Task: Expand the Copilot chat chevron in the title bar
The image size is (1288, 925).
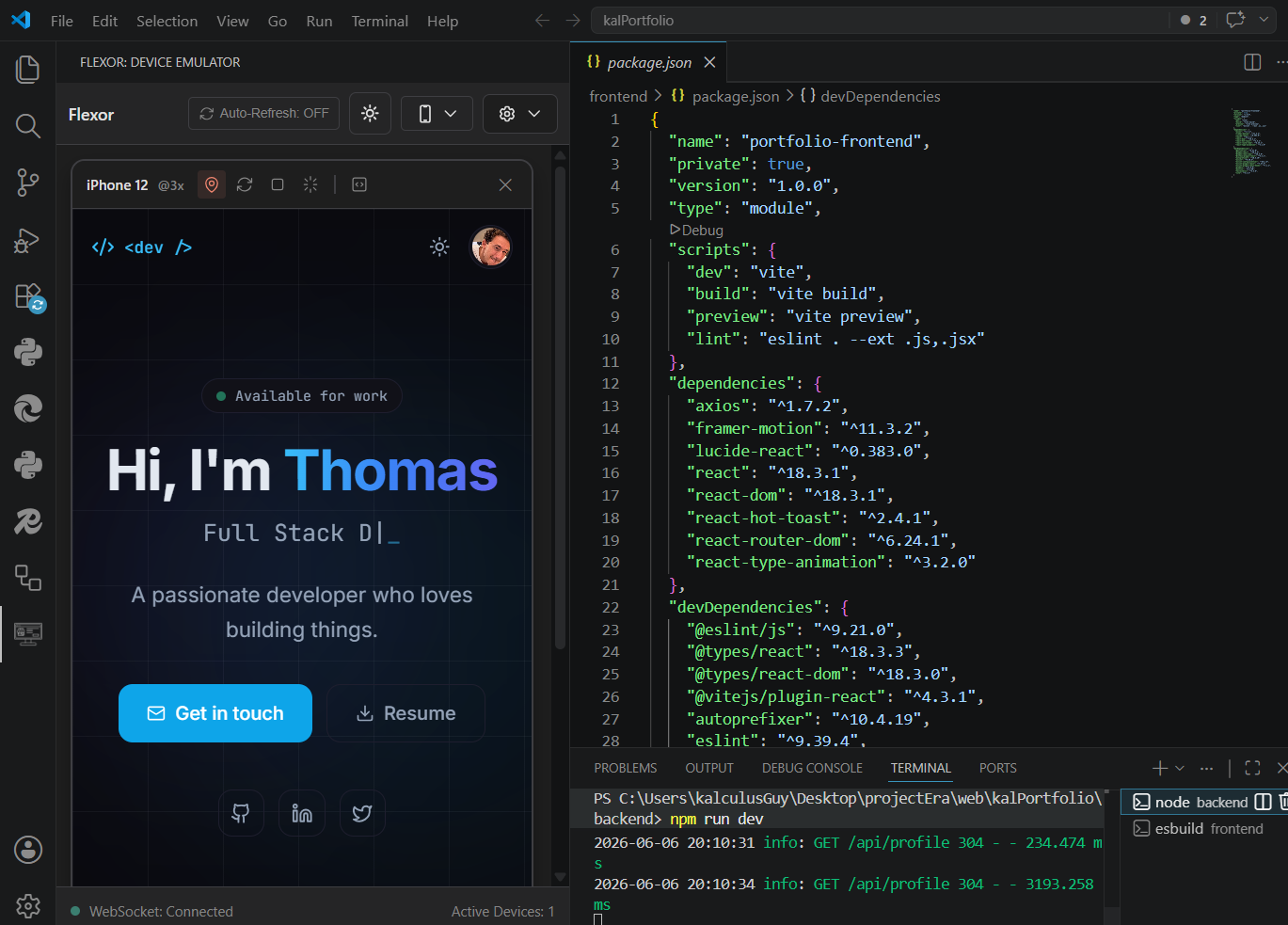Action: click(1264, 20)
